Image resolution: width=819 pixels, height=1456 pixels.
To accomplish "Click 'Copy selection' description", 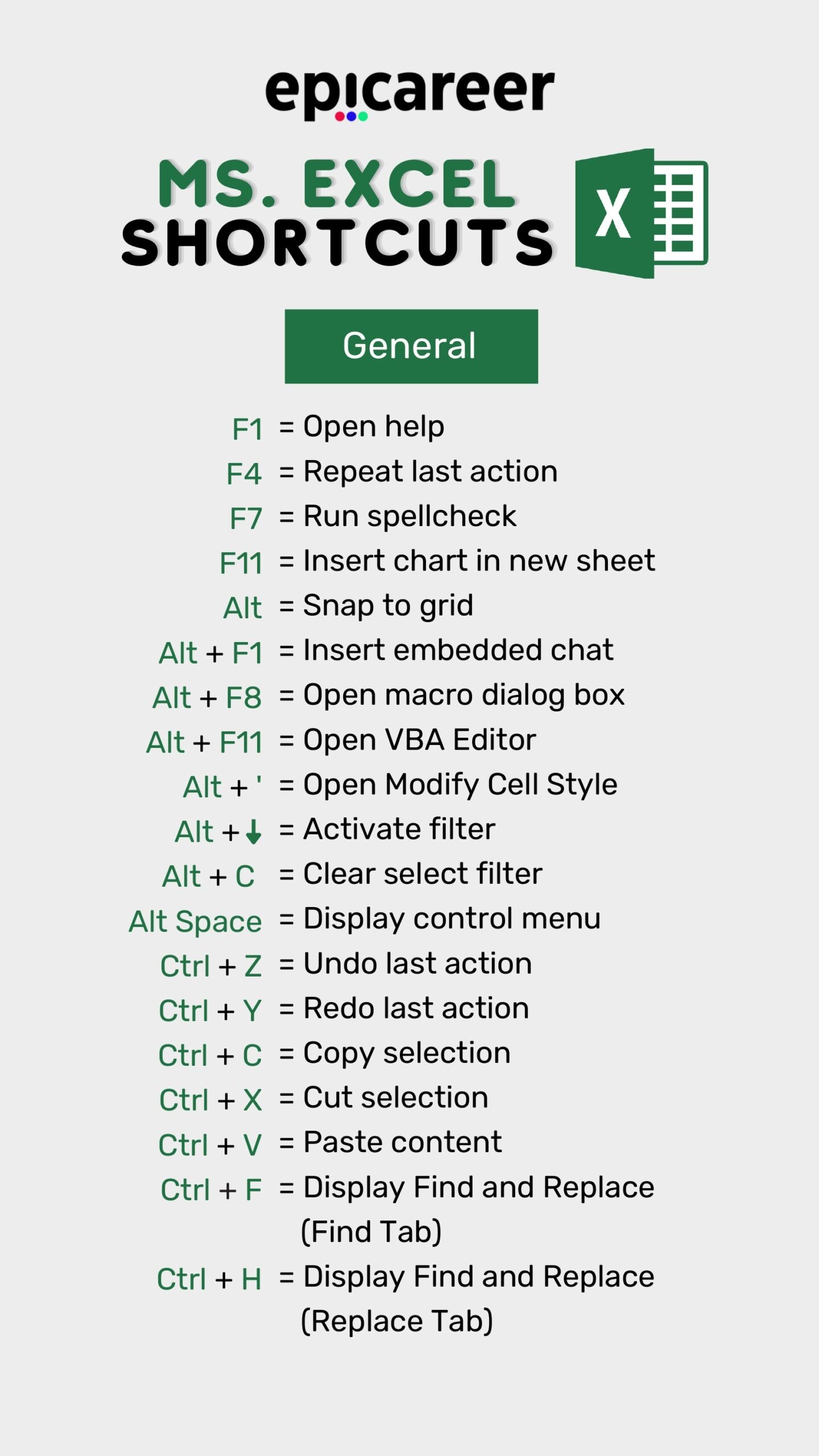I will point(407,1054).
